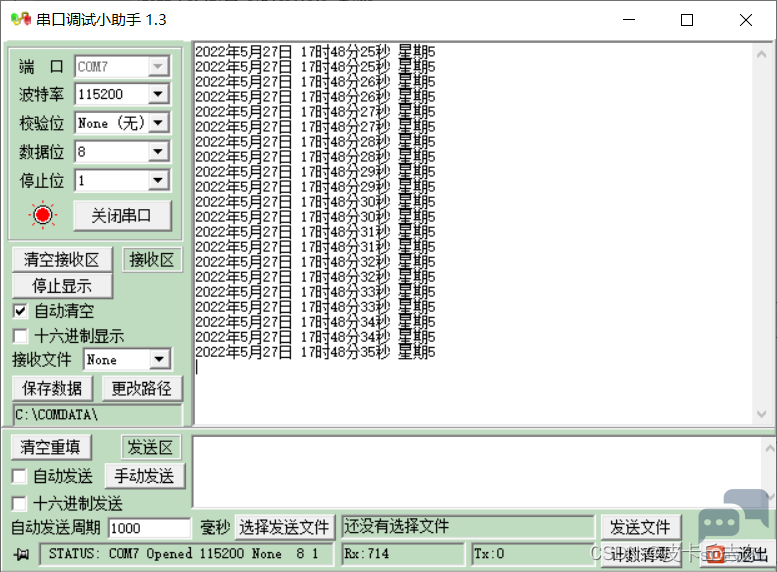Click the 自动发送周期 1000 input field
This screenshot has height=572, width=777.
point(150,528)
